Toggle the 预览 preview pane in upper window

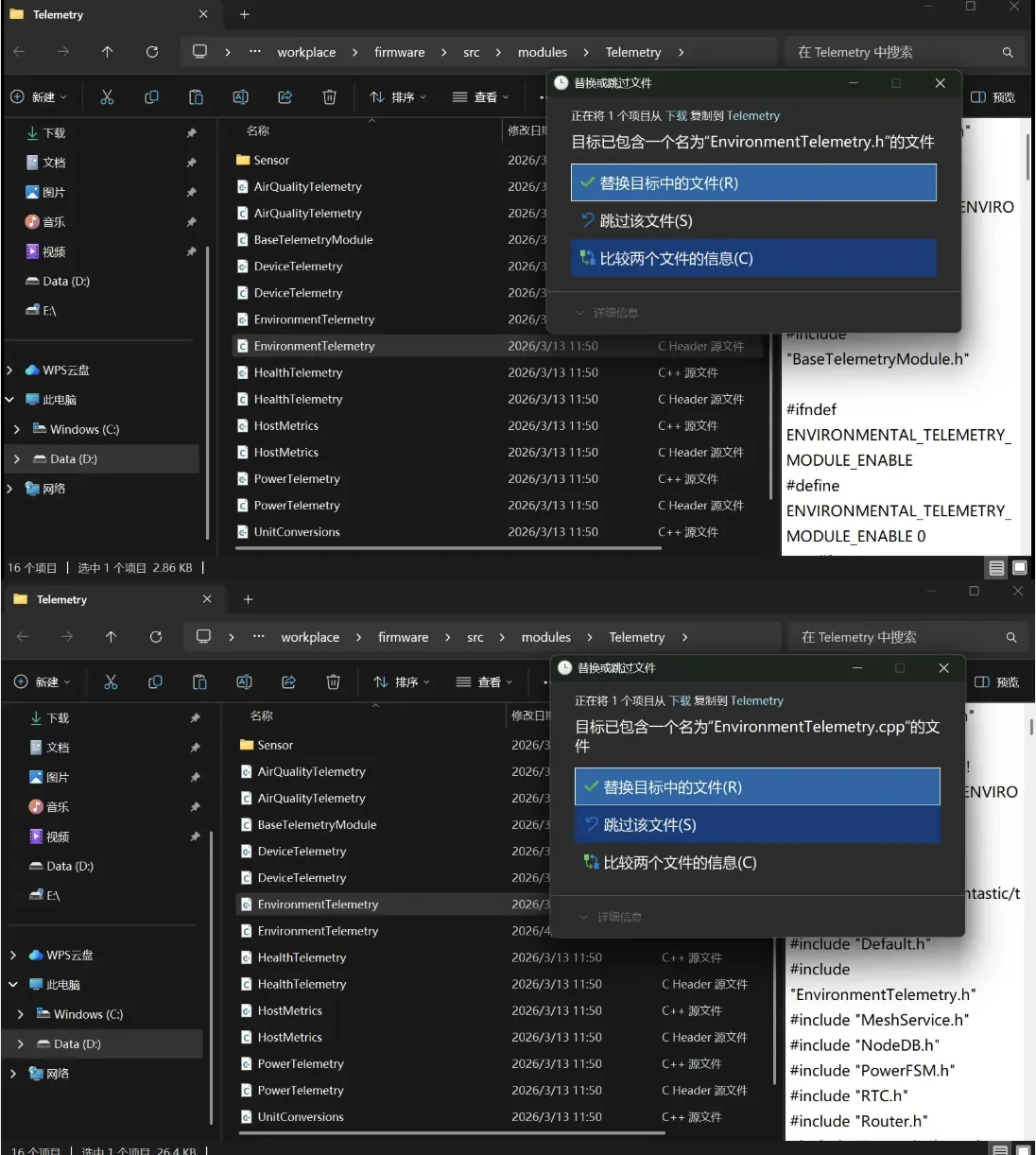pos(993,97)
